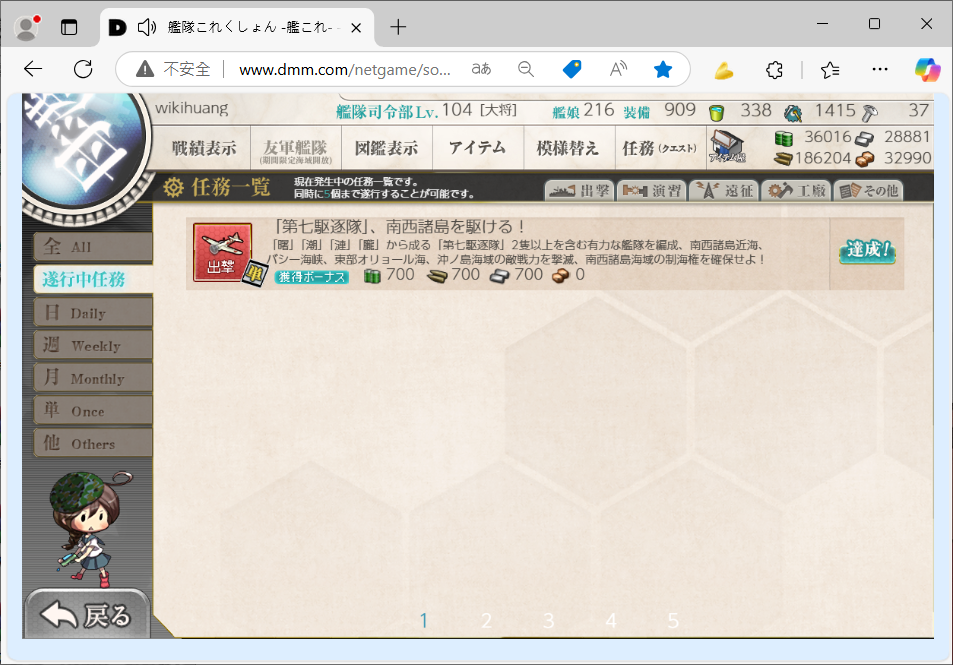
Task: Open a new browser tab
Action: [x=398, y=27]
